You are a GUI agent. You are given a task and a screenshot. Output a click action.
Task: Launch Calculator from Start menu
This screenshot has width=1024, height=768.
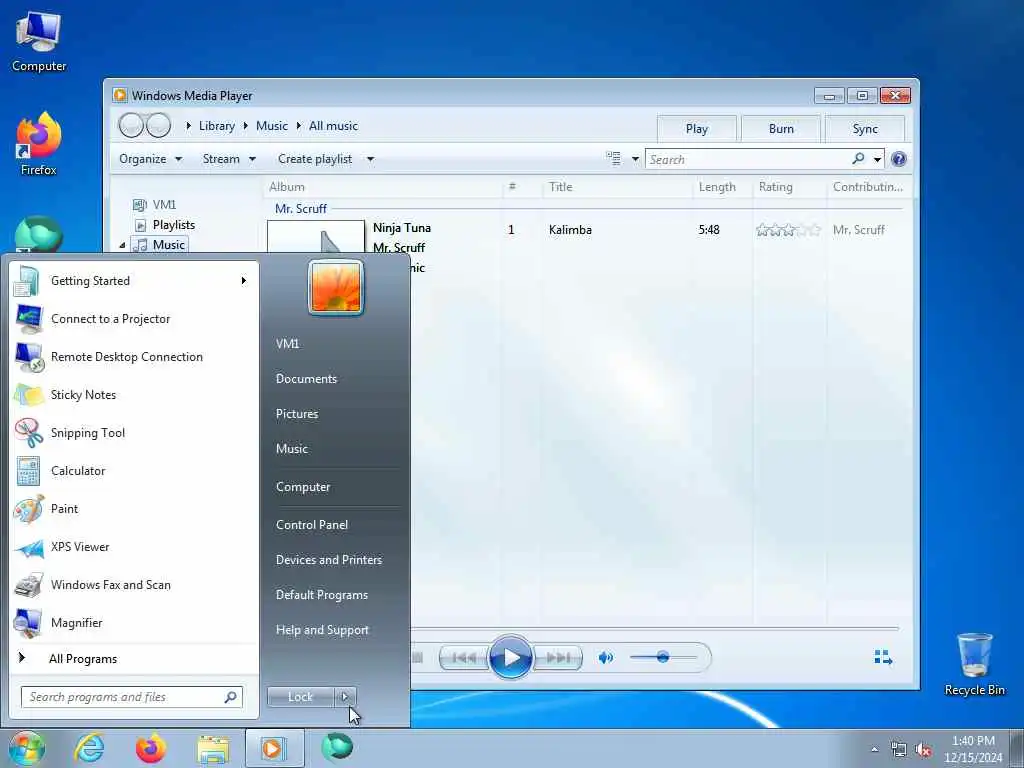coord(133,471)
